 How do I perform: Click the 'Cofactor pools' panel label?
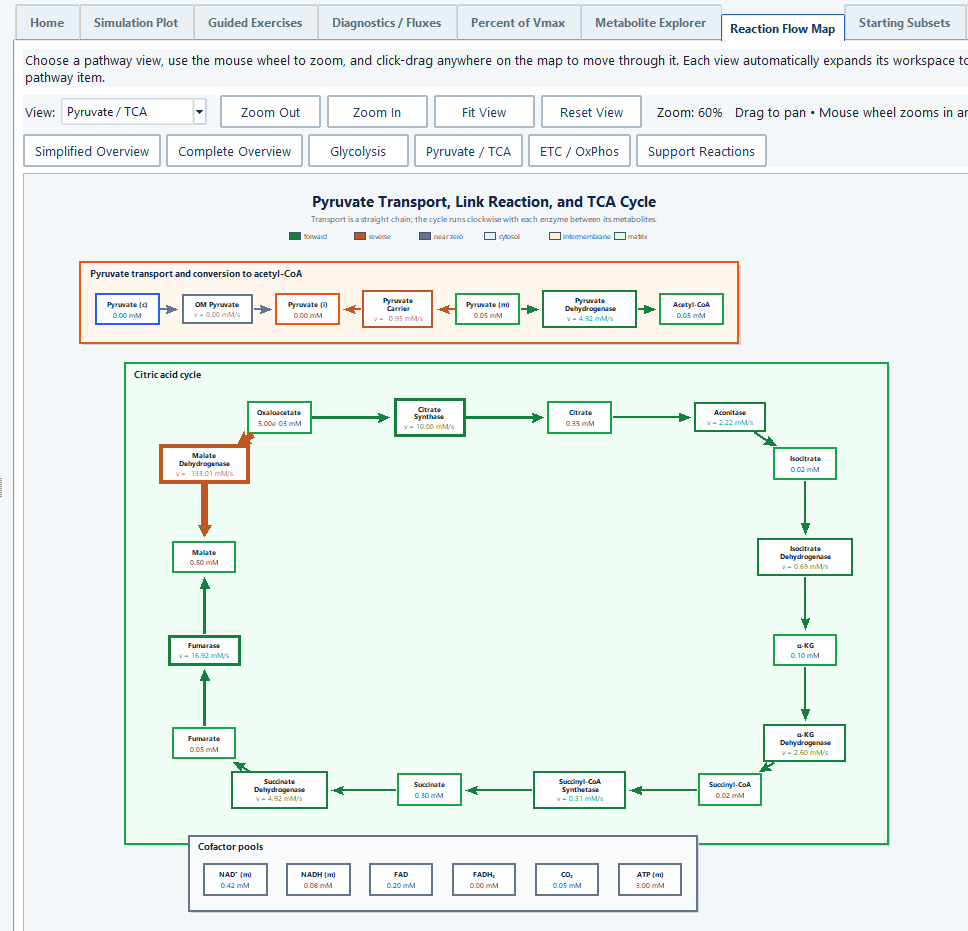(230, 846)
